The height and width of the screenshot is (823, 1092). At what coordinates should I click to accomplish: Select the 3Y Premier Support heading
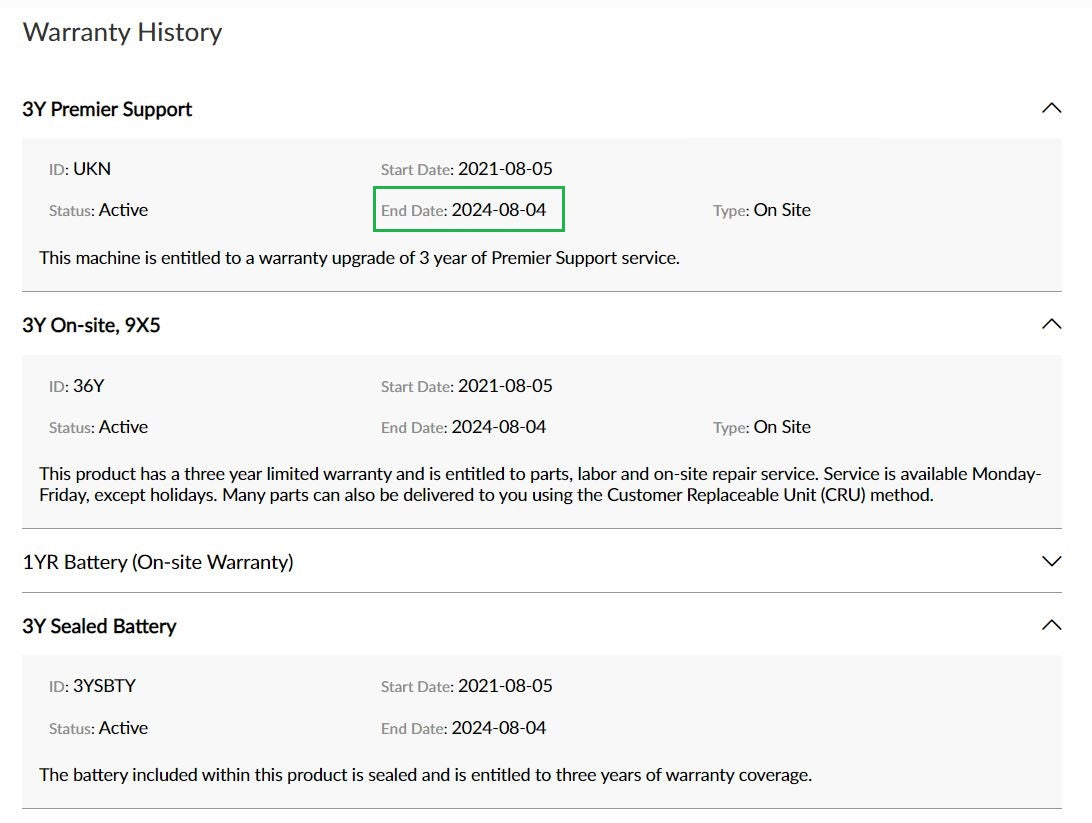tap(106, 109)
